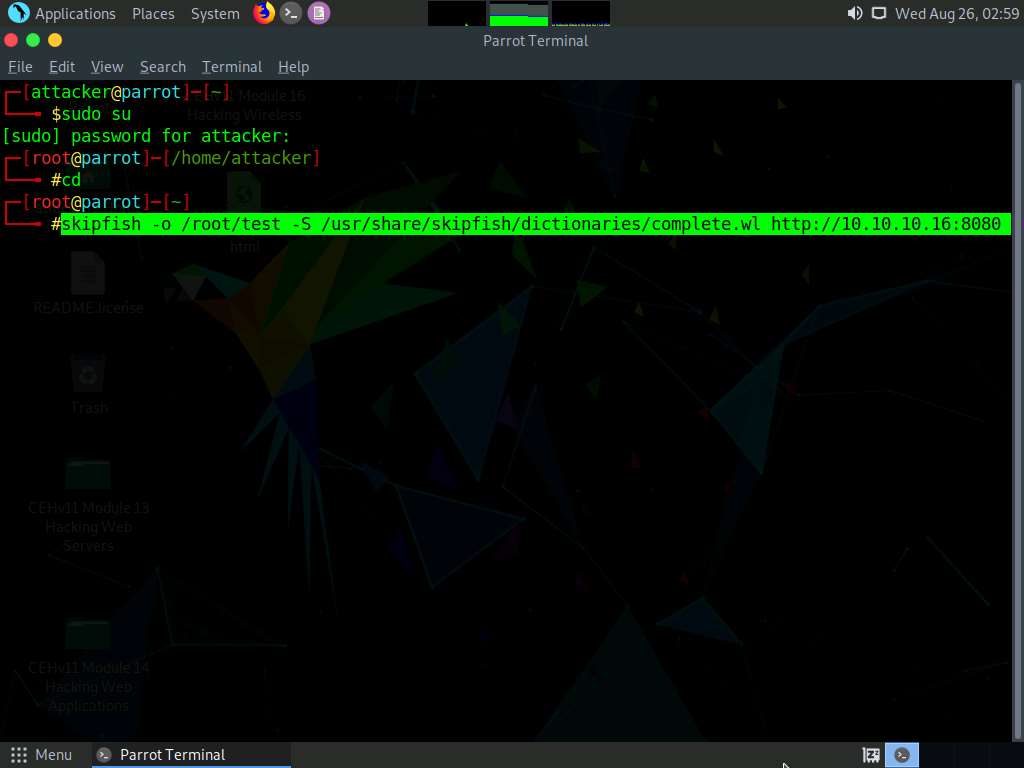Viewport: 1024px width, 768px height.
Task: Open the Edit menu
Action: tap(62, 67)
